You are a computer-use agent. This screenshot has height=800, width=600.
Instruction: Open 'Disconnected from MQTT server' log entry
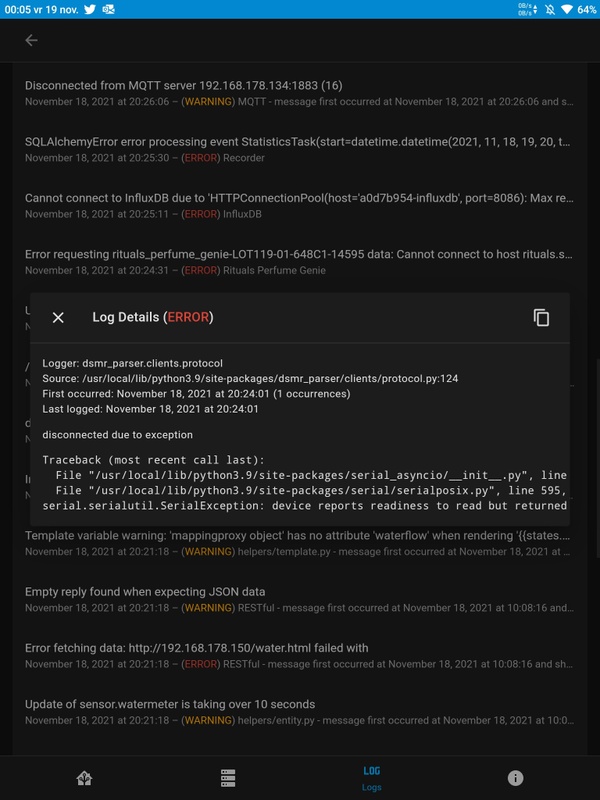(299, 93)
